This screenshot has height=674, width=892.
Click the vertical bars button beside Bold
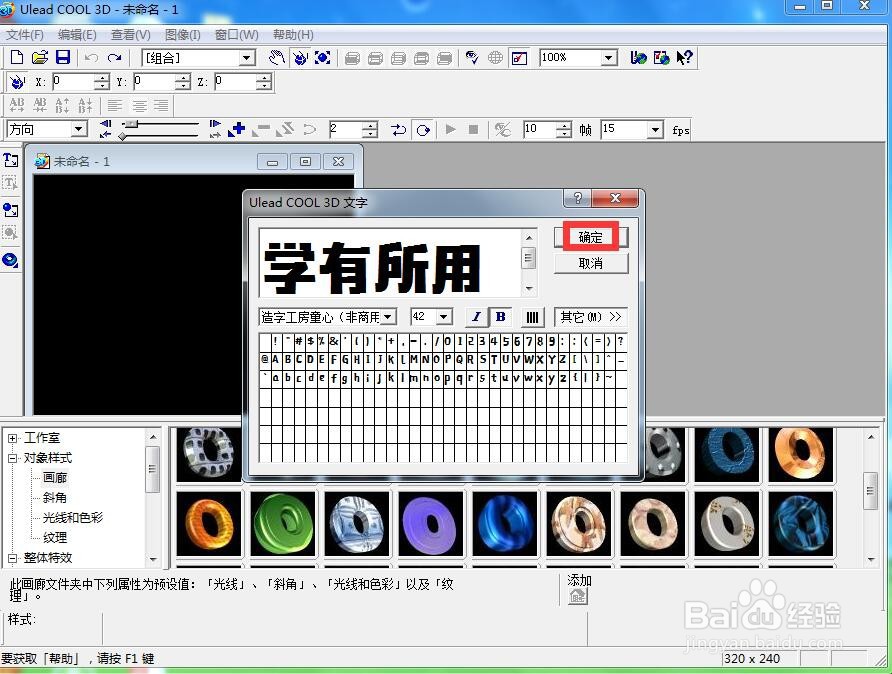[x=532, y=317]
